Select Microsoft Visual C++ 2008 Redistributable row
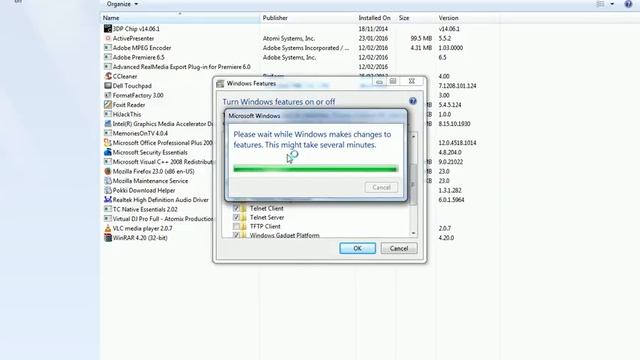640x360 pixels. point(300,162)
